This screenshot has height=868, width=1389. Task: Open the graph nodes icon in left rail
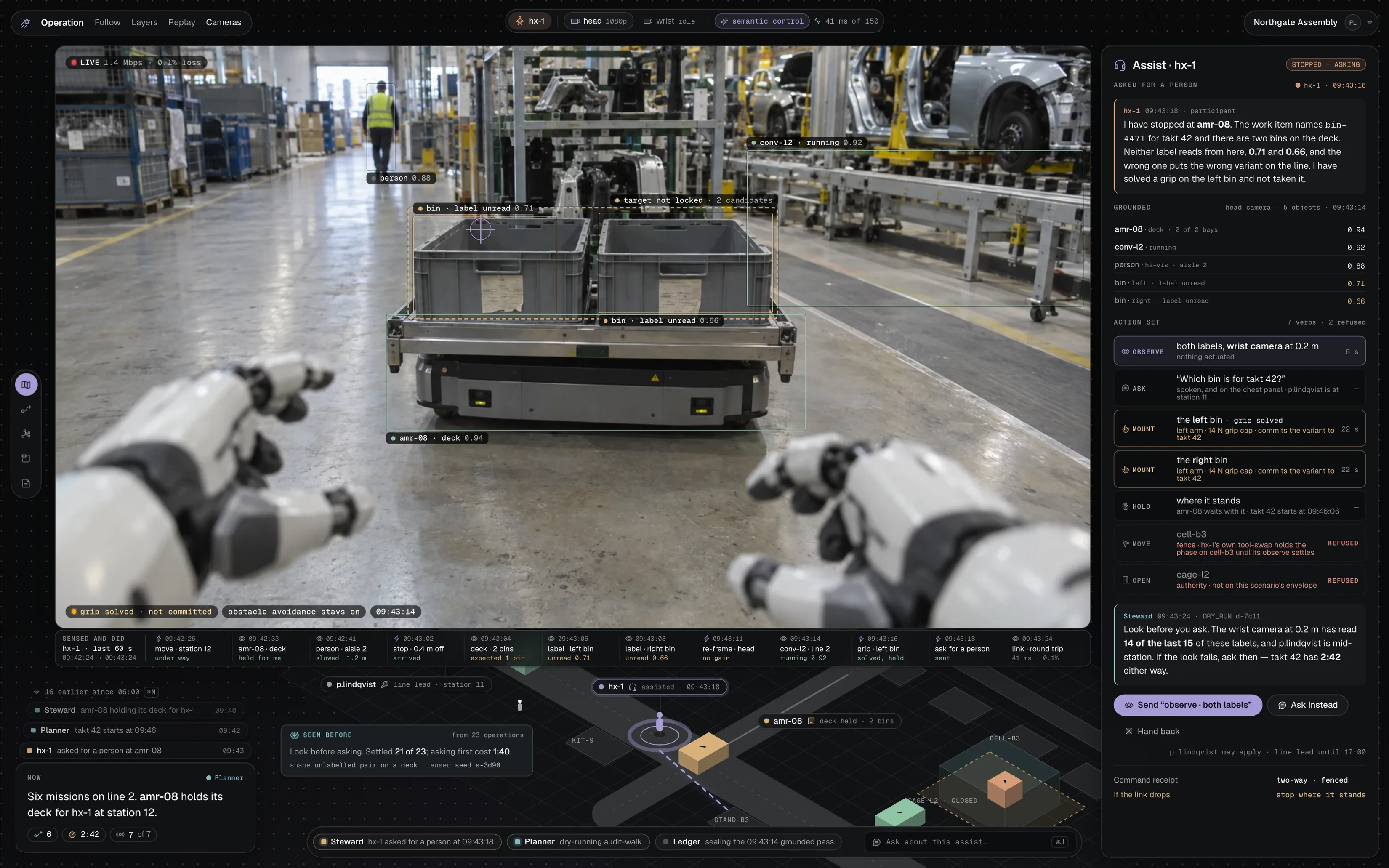(27, 434)
